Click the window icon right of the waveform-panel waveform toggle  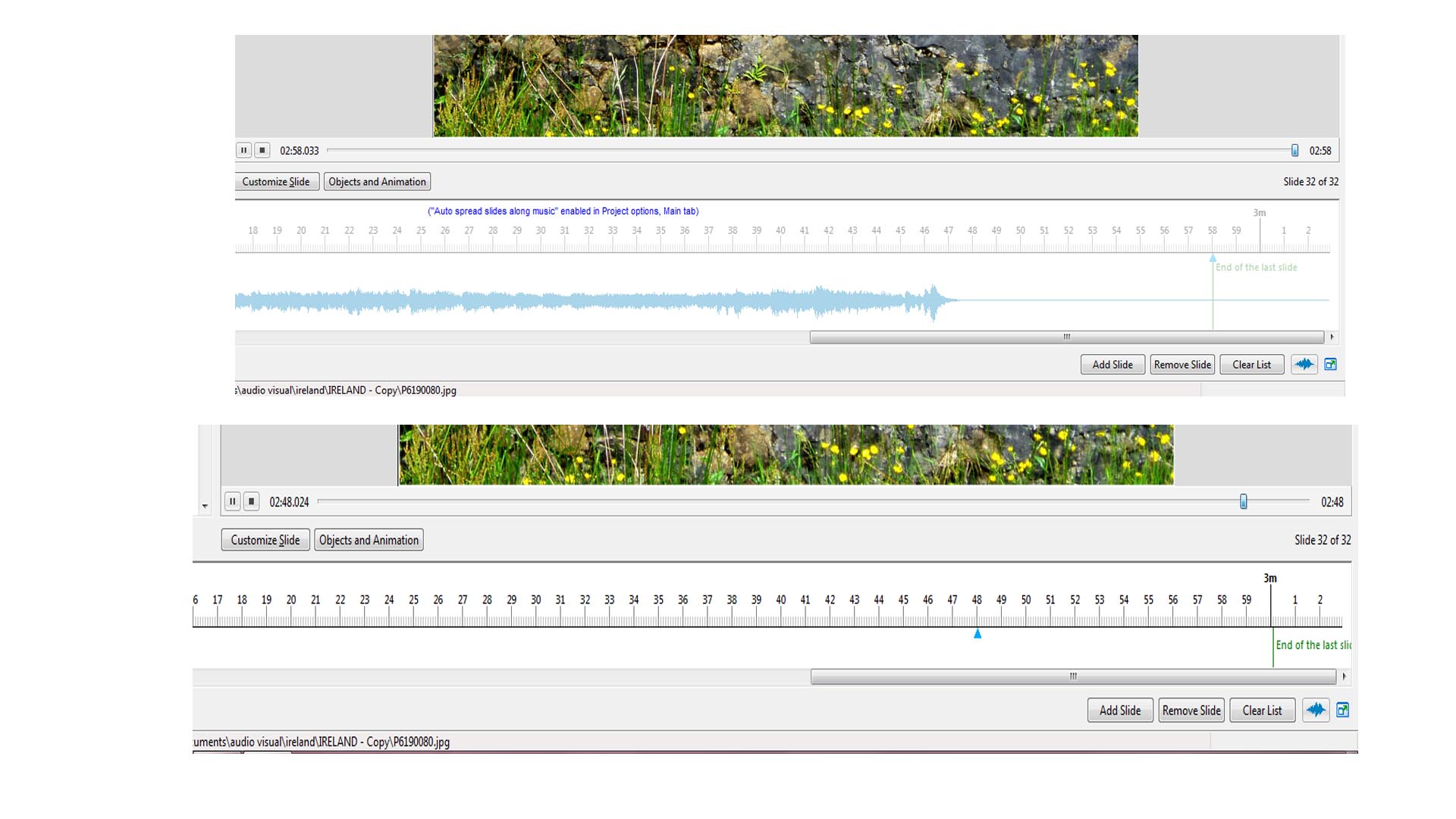[x=1330, y=365]
